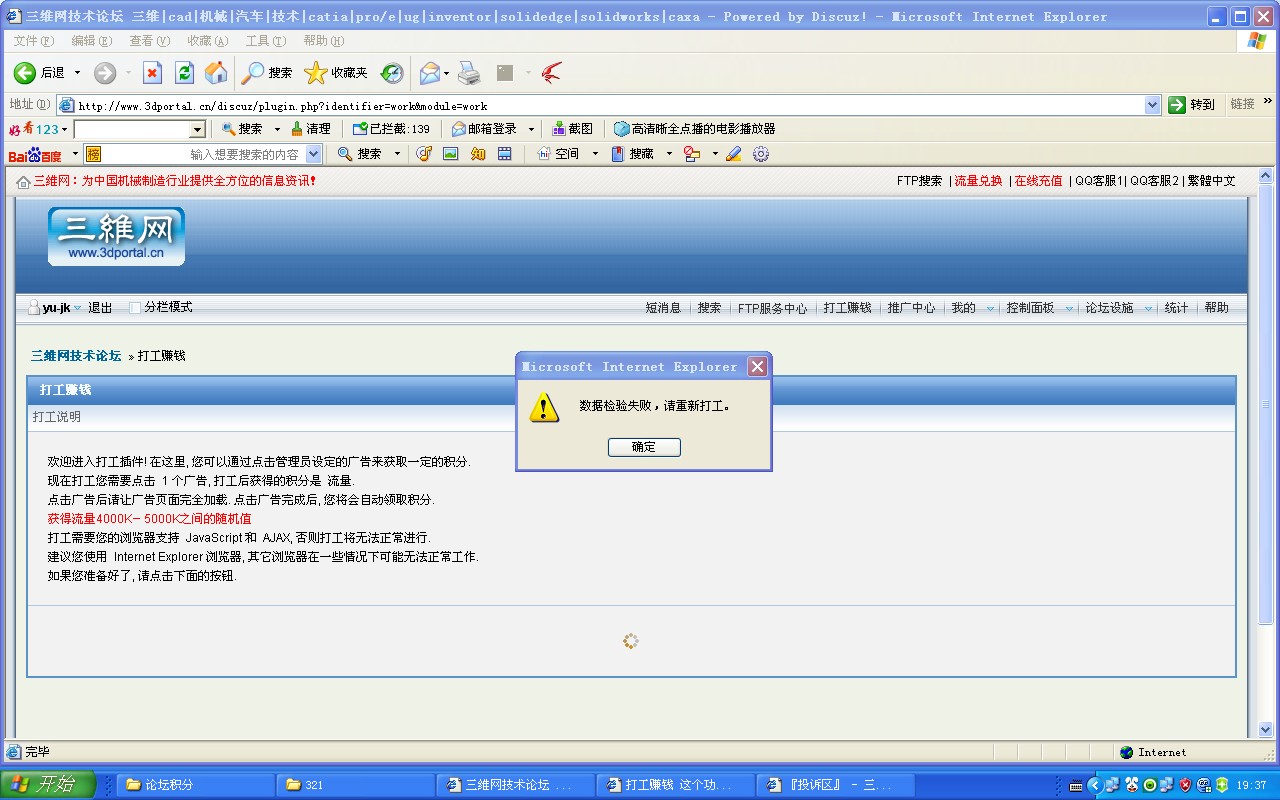1280x800 pixels.
Task: Open the IE History clock icon
Action: 392,73
